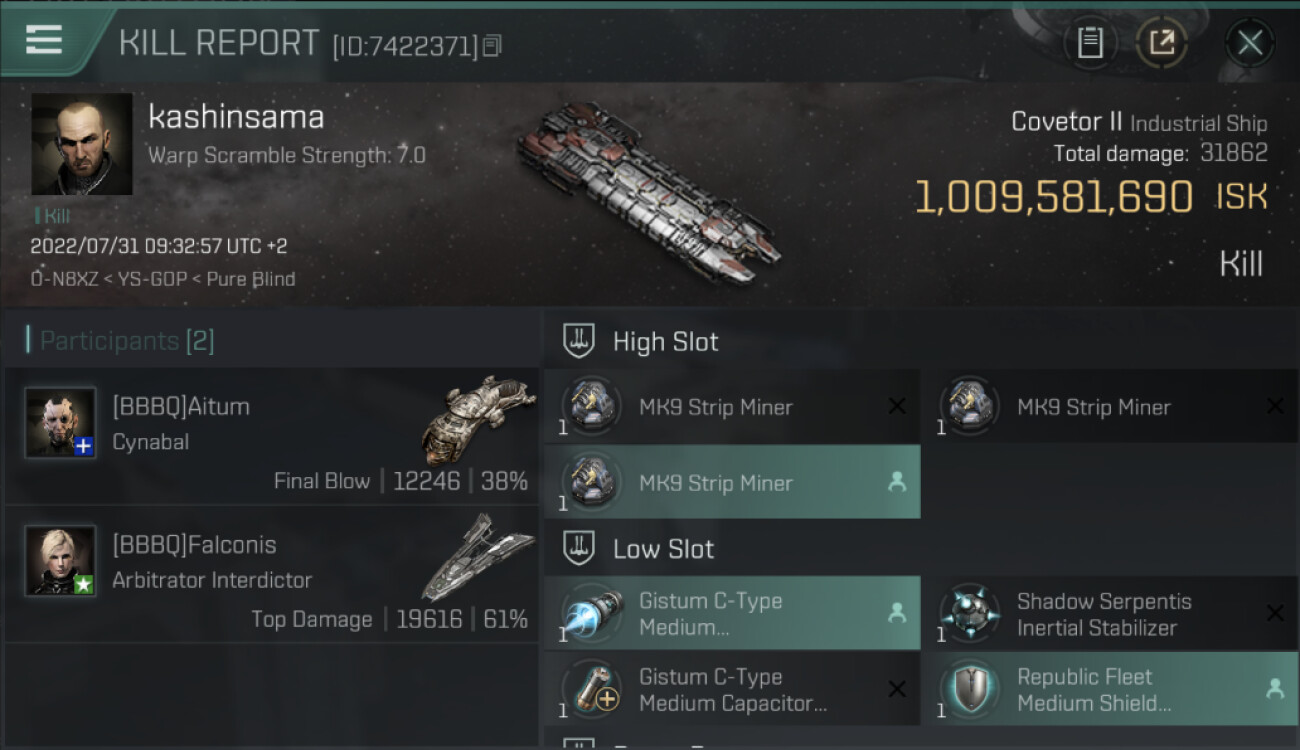This screenshot has height=750, width=1300.
Task: Open the clipboard notes icon
Action: [x=1090, y=43]
